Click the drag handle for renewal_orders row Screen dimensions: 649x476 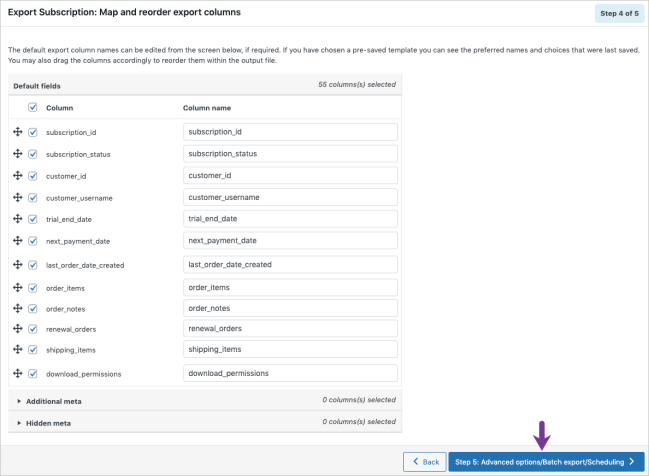pos(18,329)
